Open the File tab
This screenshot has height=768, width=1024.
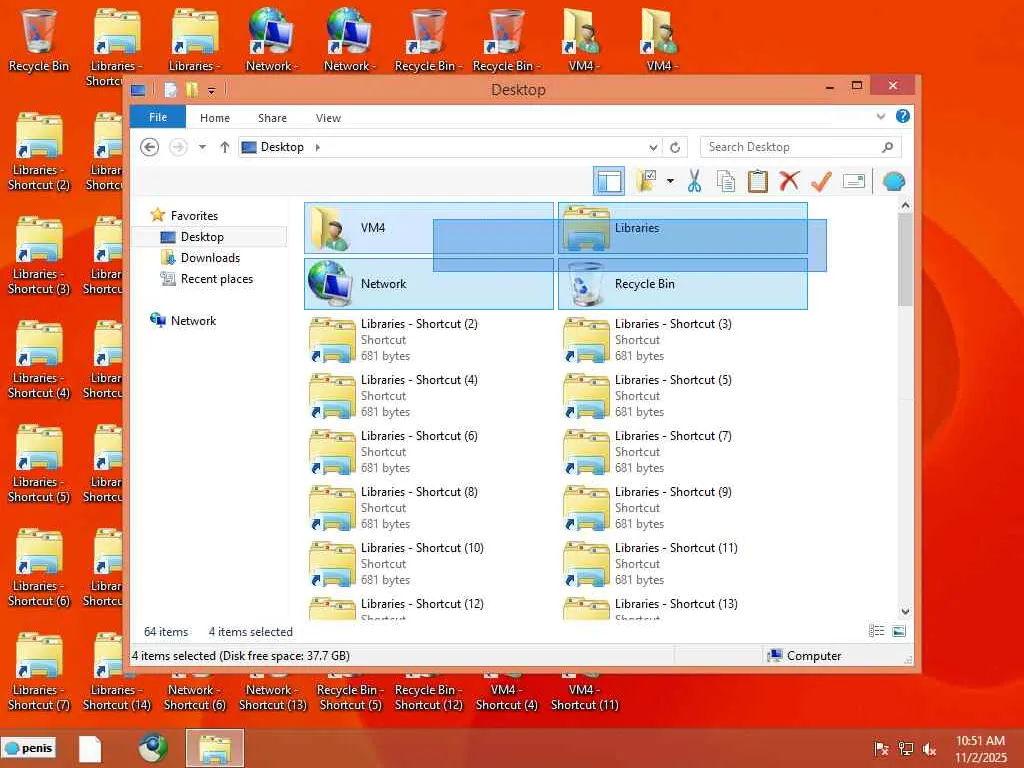[x=158, y=117]
